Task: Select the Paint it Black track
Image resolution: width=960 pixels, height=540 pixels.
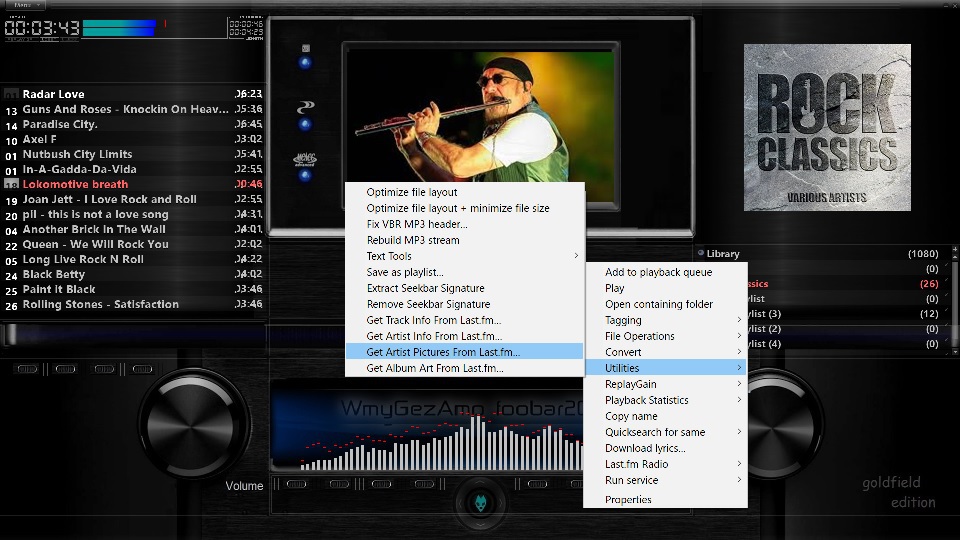Action: [133, 289]
